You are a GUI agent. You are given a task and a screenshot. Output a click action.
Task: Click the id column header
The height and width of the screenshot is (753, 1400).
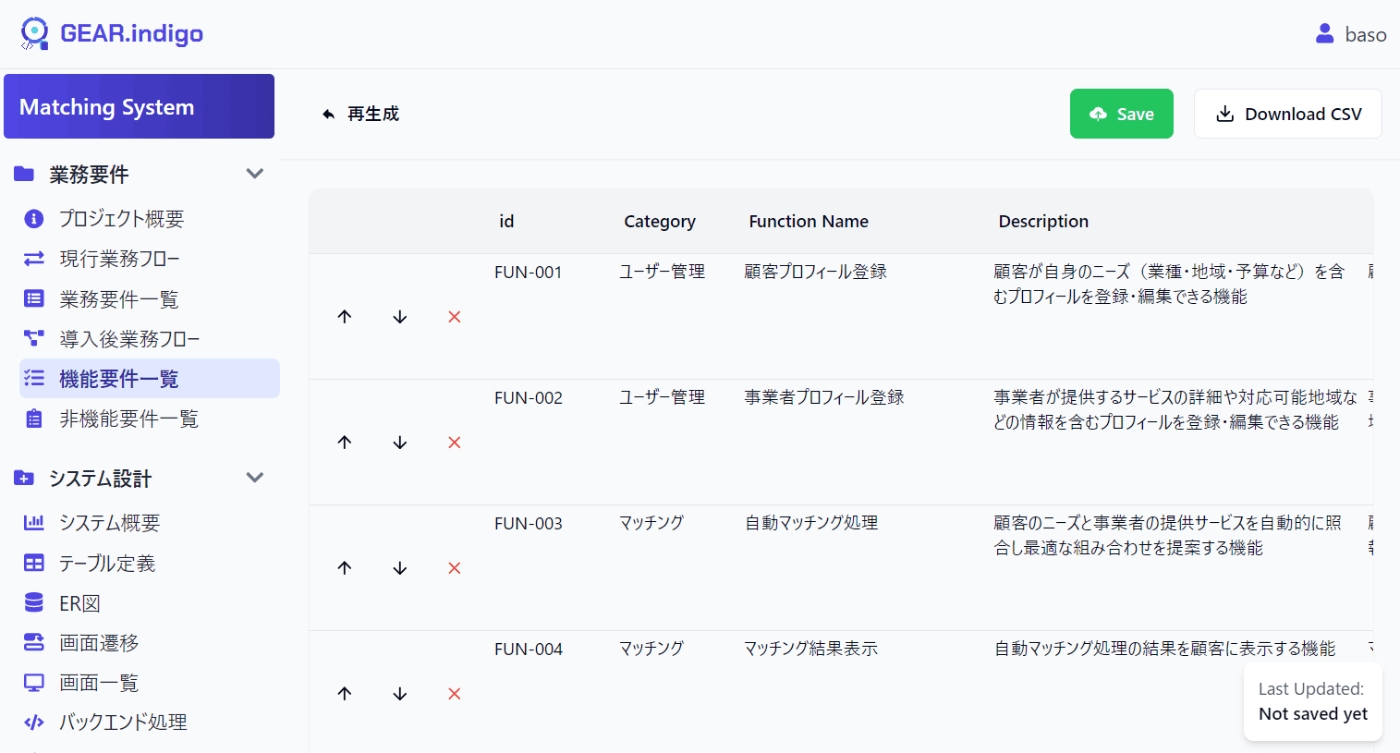pyautogui.click(x=507, y=221)
